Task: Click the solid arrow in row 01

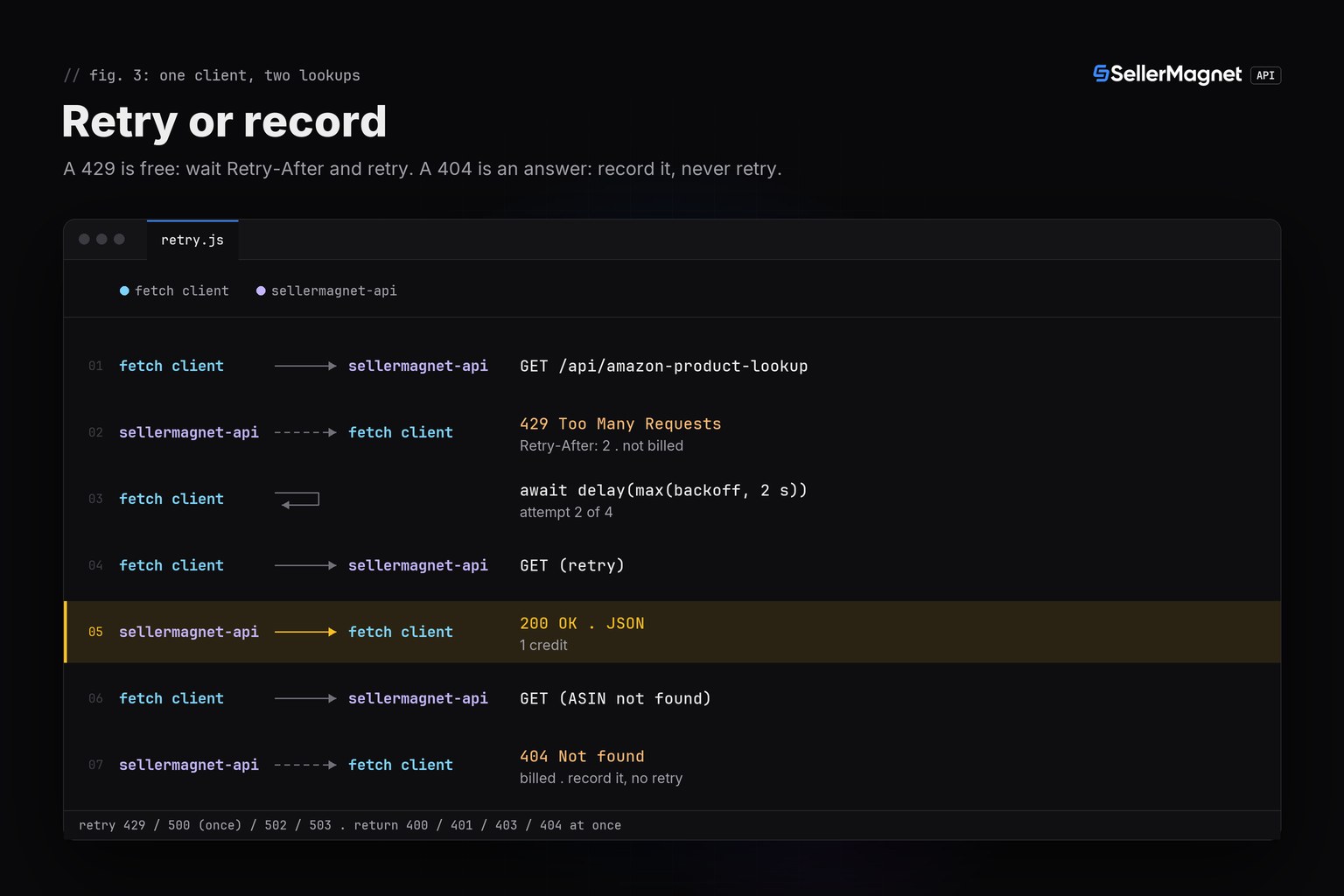Action: click(305, 366)
